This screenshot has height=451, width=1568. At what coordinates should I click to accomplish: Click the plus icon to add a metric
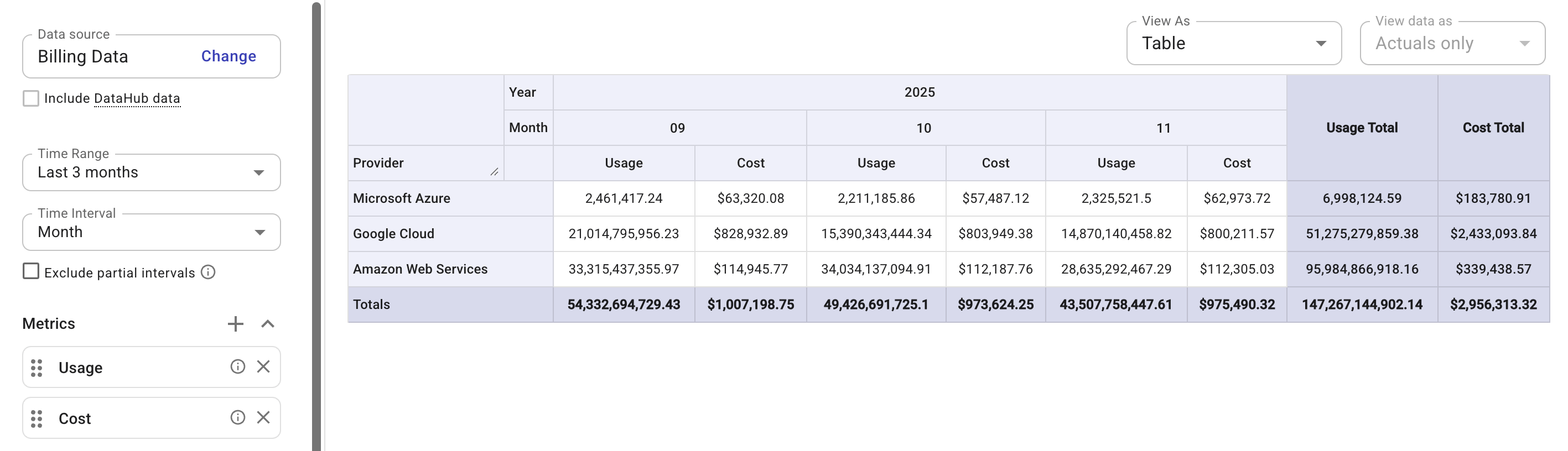pos(235,324)
